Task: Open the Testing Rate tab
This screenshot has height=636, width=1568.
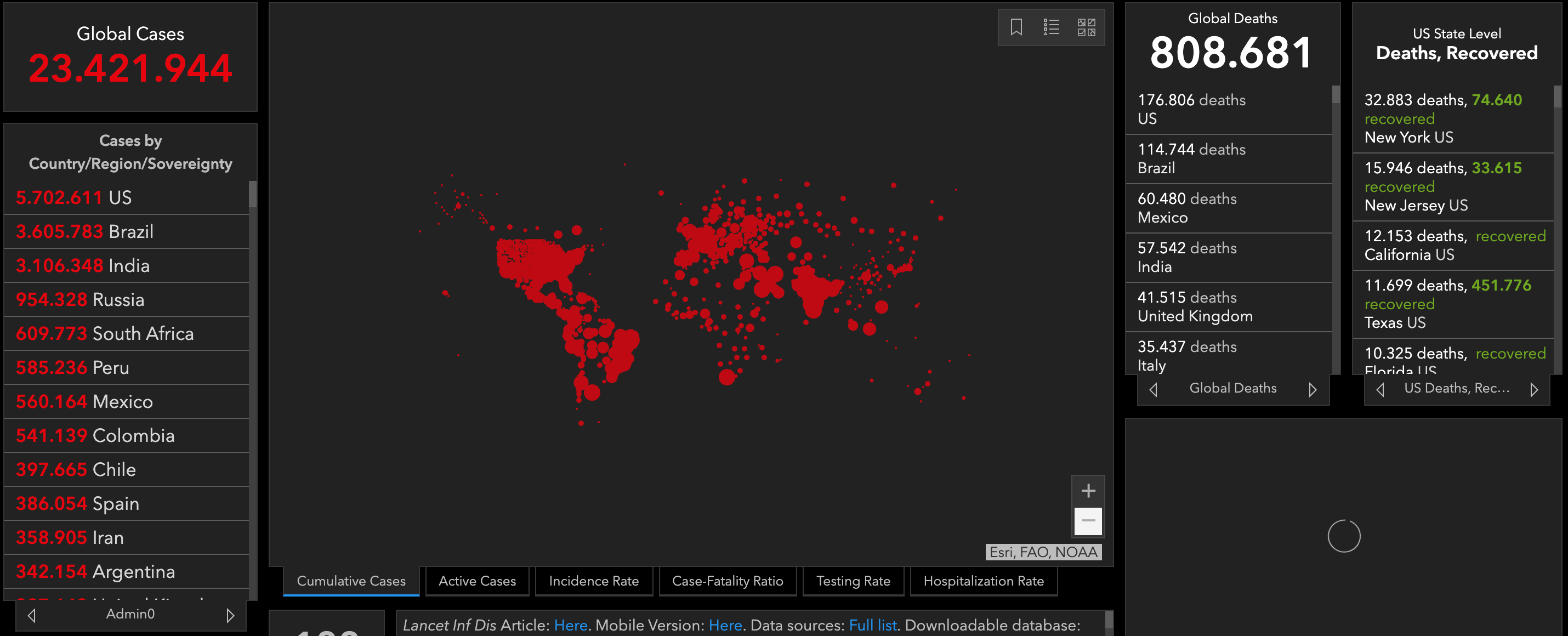Action: (853, 581)
